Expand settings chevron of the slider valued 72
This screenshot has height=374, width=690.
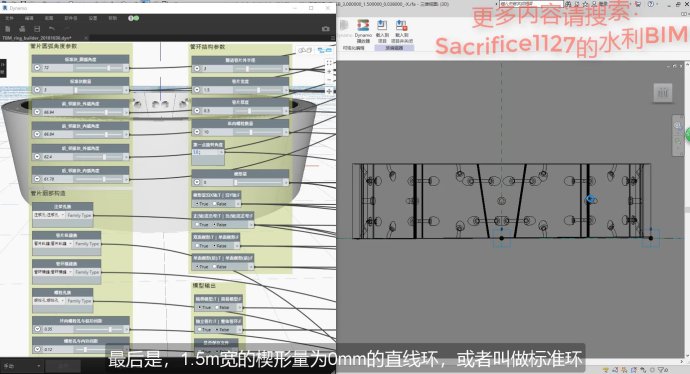(x=37, y=68)
